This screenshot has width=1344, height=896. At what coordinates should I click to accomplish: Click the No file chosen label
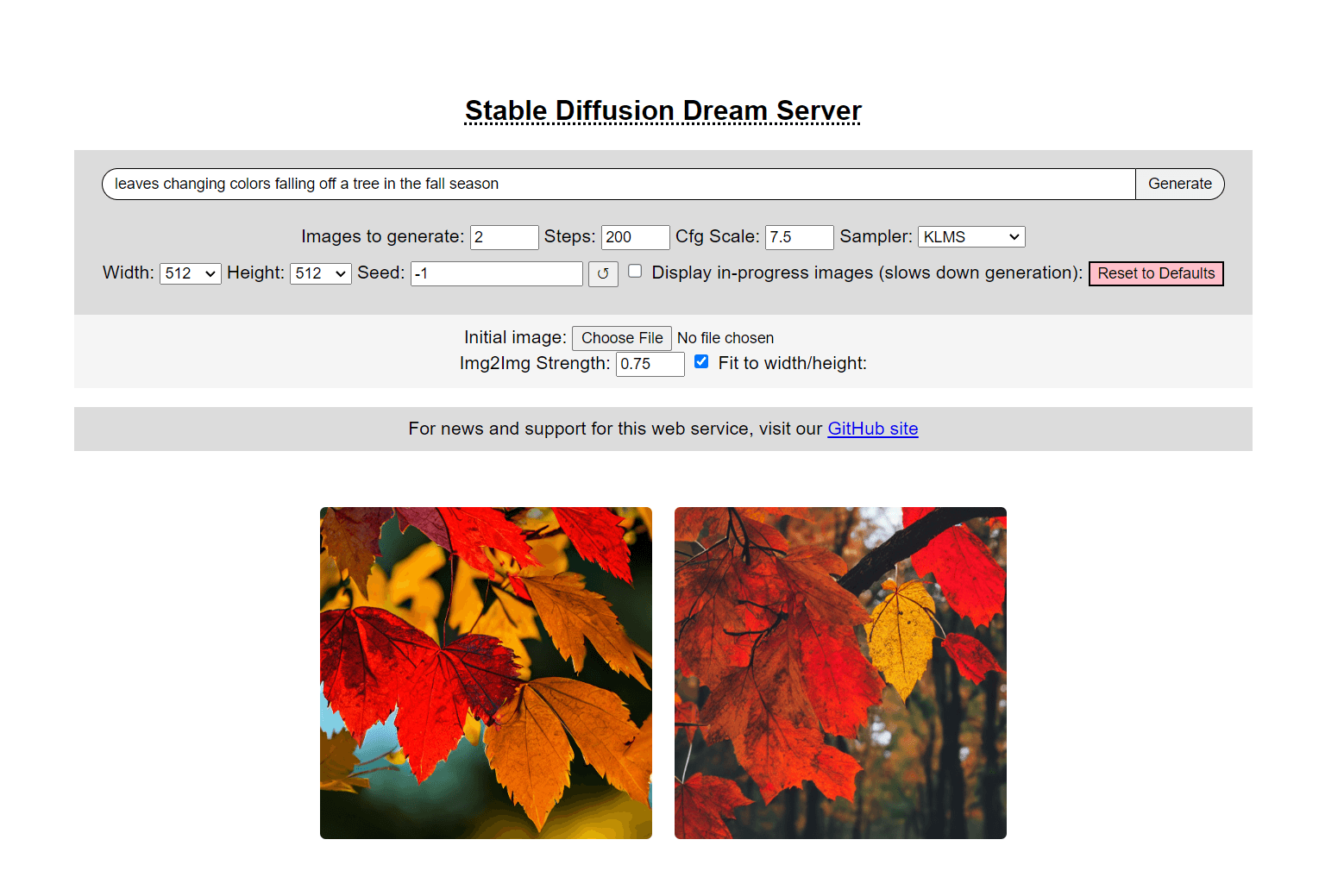click(x=725, y=338)
